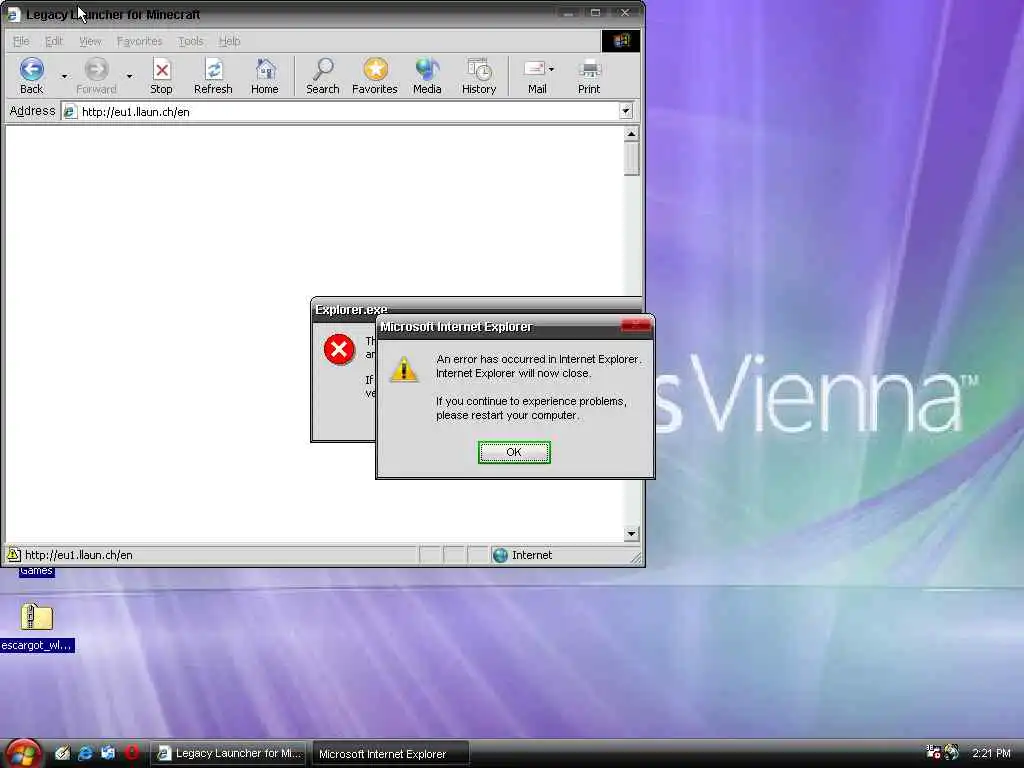
Task: Open the Favorites toolbar pane
Action: click(375, 76)
